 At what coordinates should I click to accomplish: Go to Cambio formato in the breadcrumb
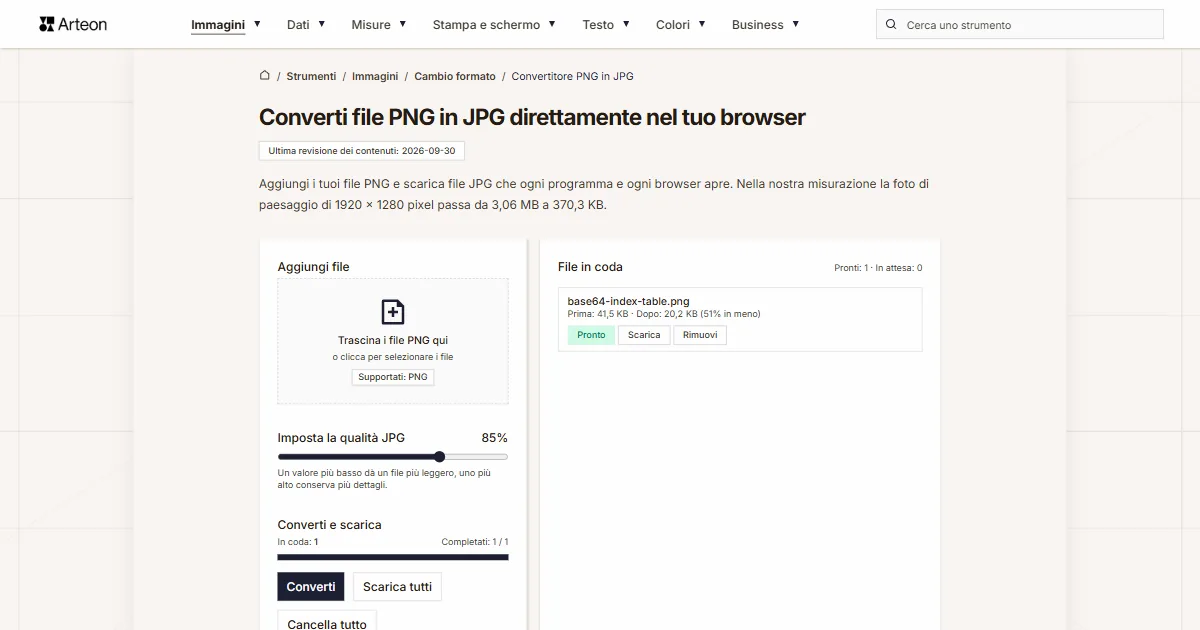click(455, 76)
